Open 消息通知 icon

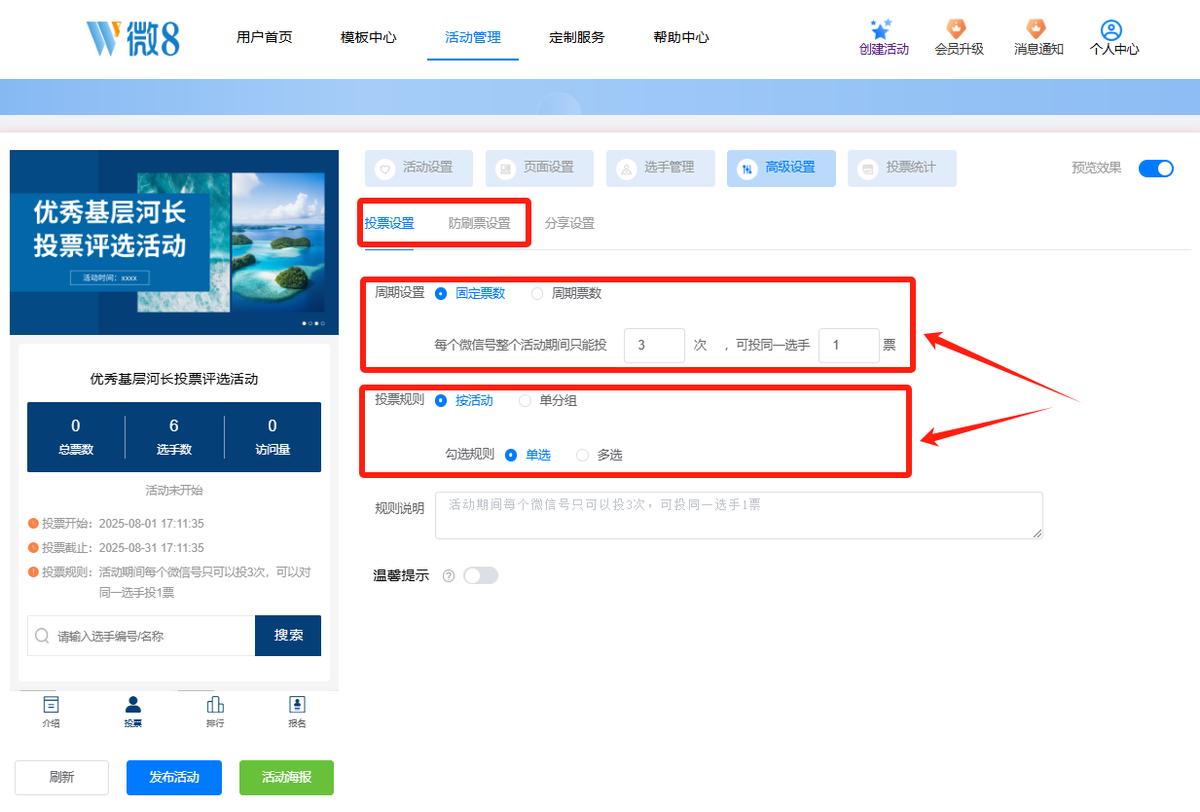(x=1036, y=29)
